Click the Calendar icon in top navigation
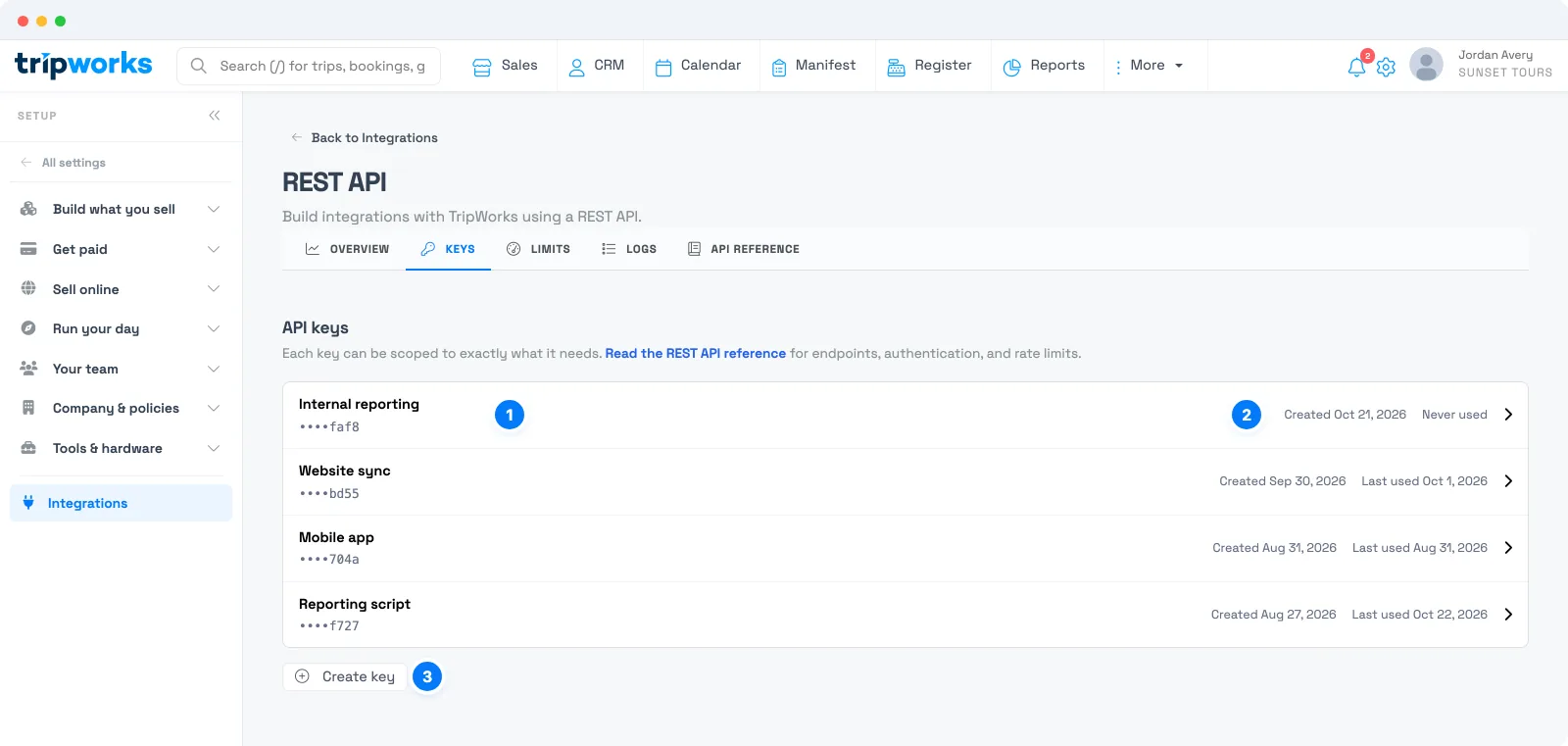This screenshot has width=1568, height=746. 663,67
